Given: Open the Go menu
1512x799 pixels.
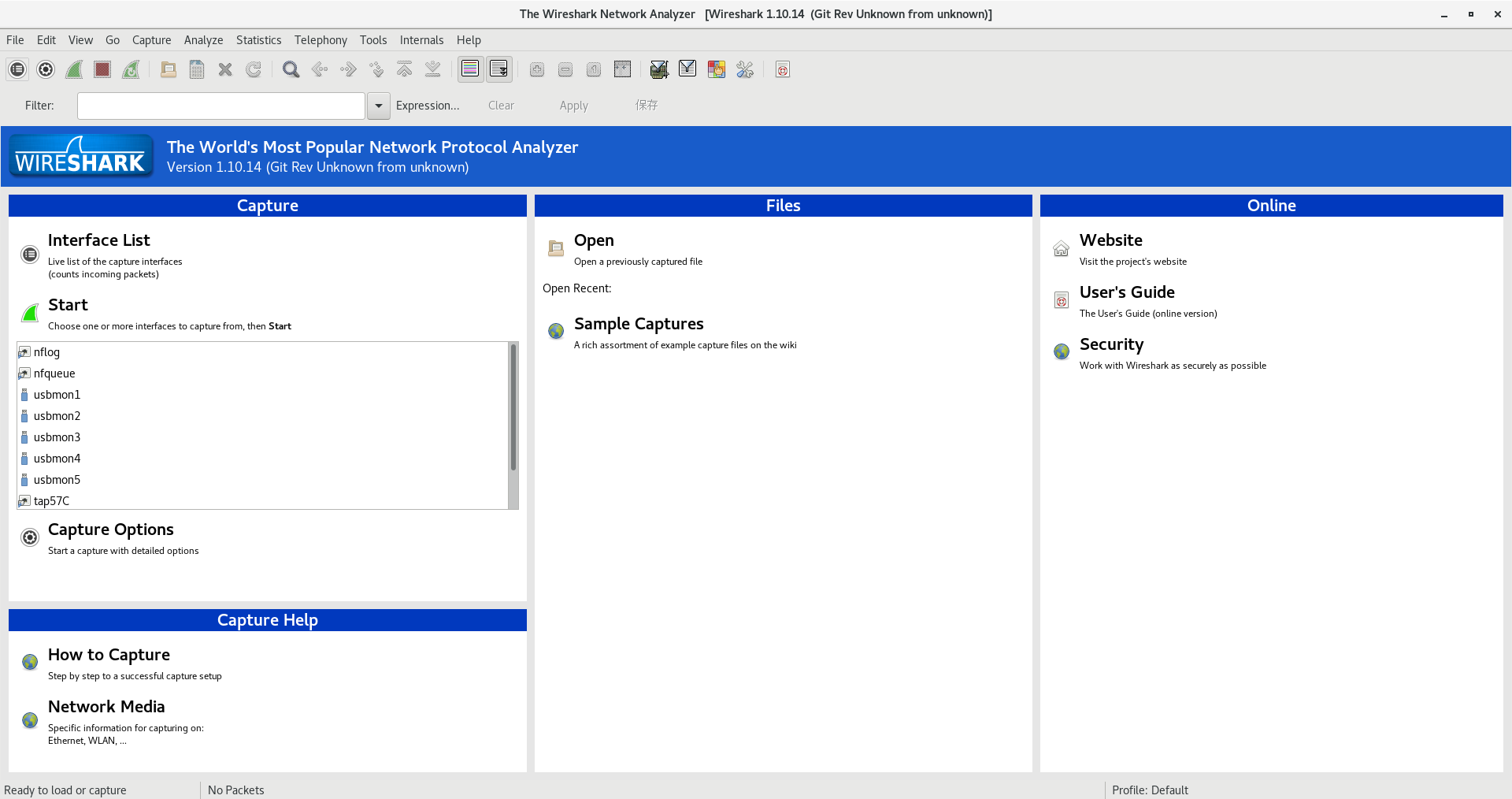Looking at the screenshot, I should (113, 40).
